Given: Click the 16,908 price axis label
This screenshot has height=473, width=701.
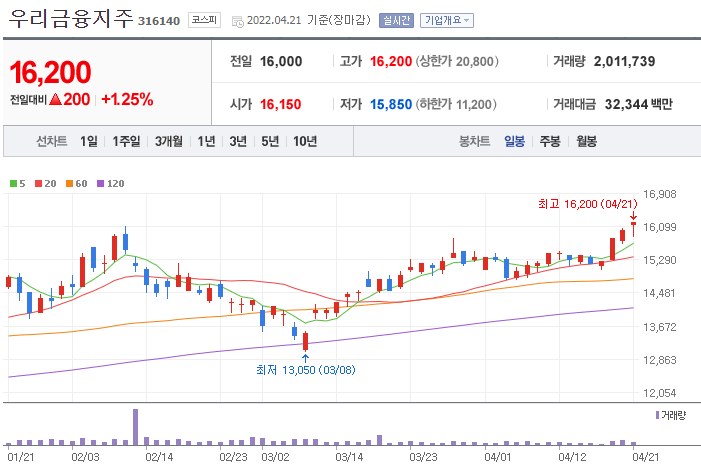Looking at the screenshot, I should 659,194.
